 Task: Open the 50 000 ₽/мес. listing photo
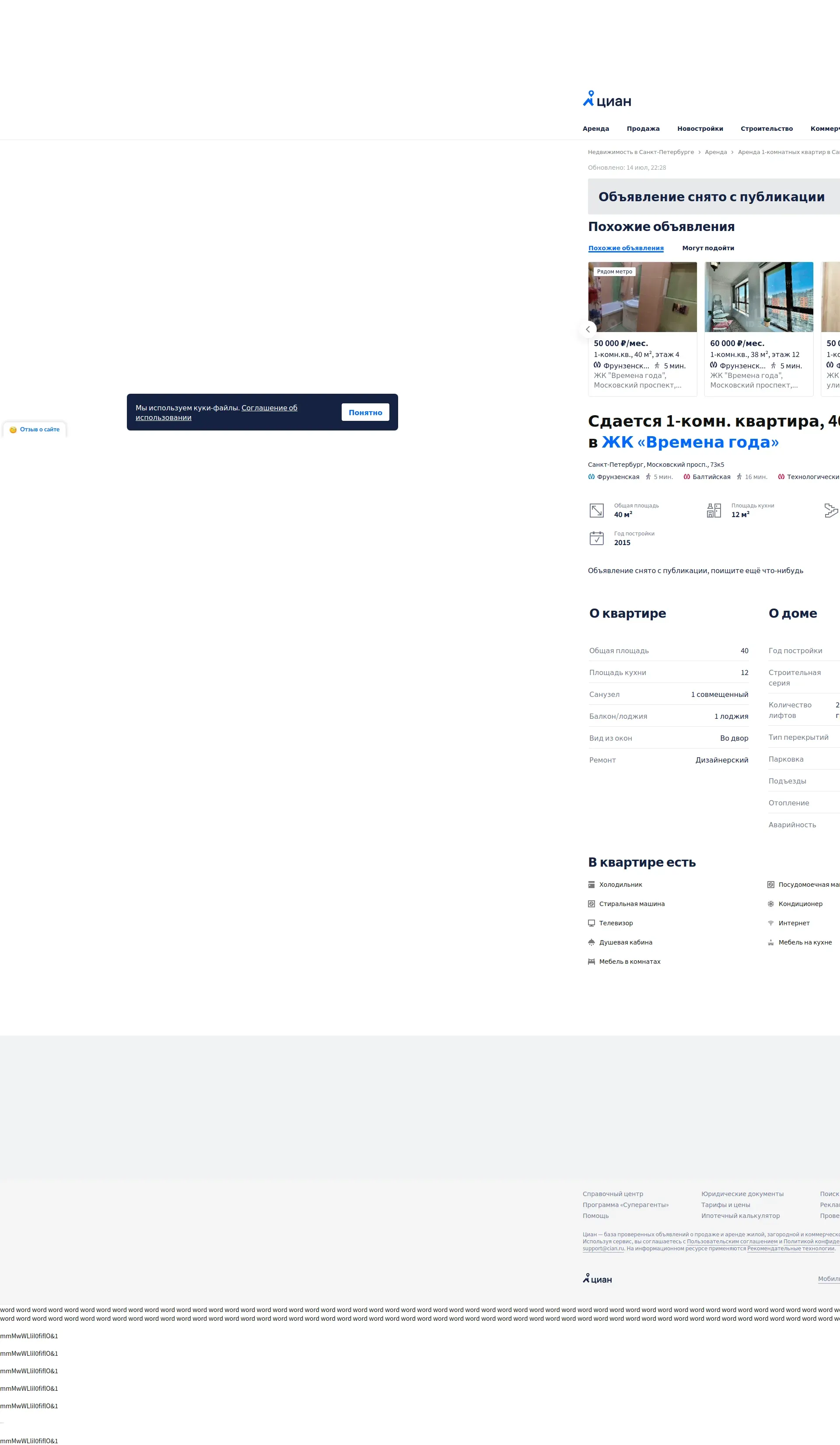642,297
